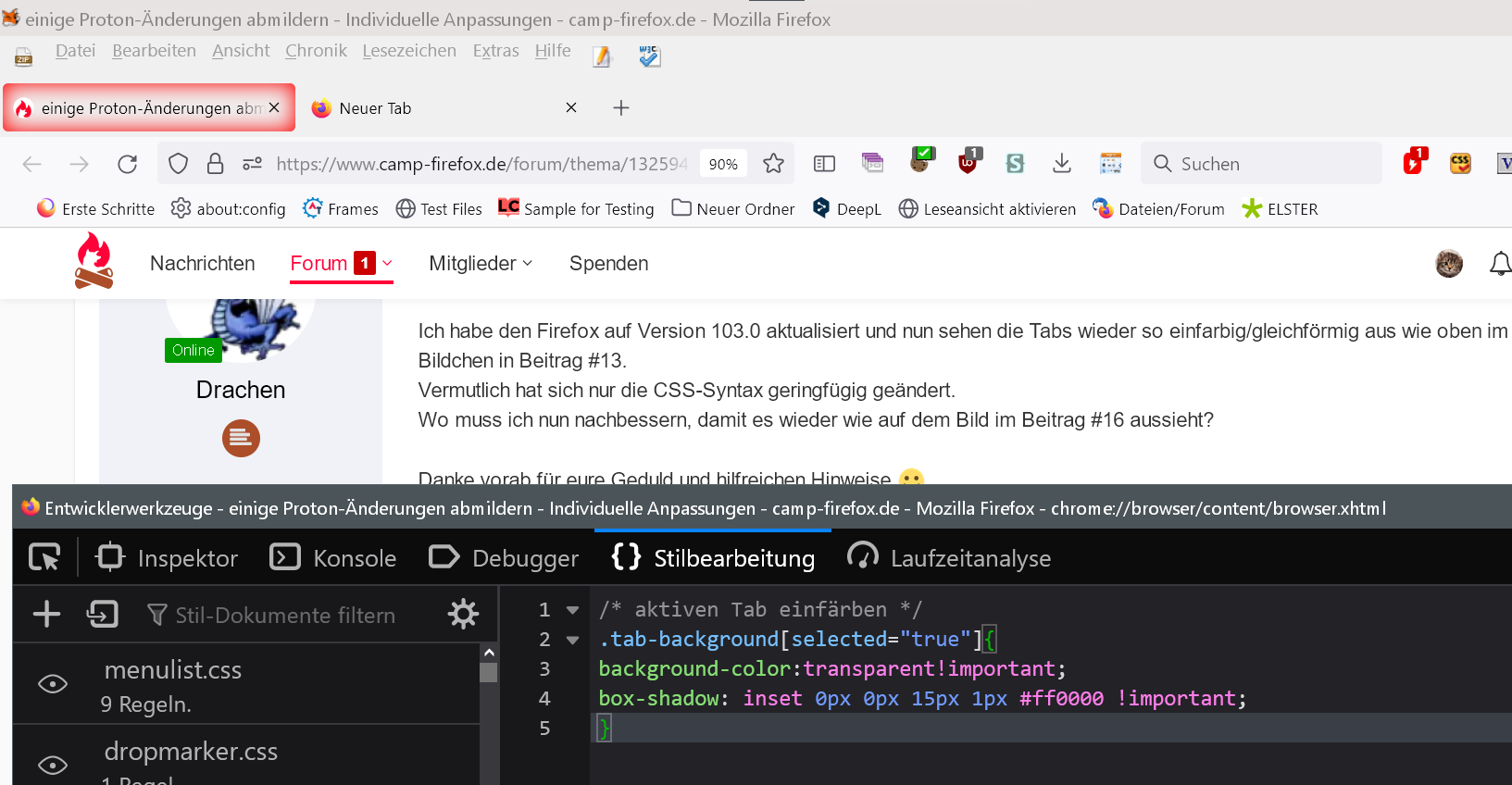The height and width of the screenshot is (785, 1512).
Task: Open the Spenden link
Action: (608, 264)
